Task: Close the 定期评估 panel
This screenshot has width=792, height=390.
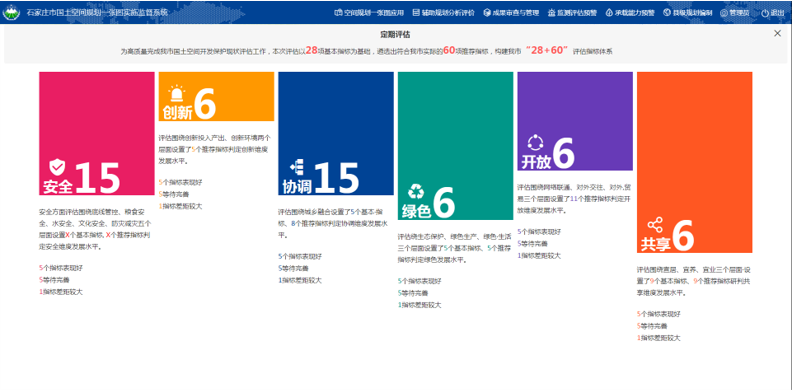Action: point(777,33)
